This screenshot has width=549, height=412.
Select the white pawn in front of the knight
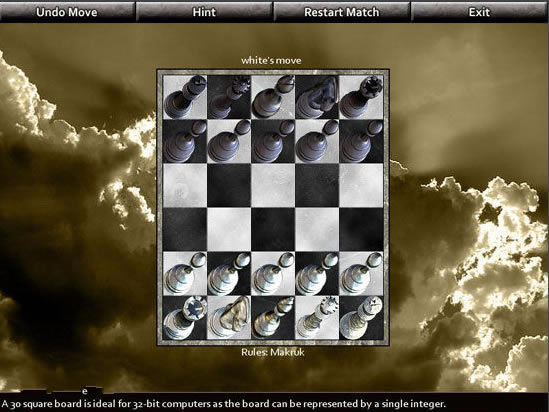[229, 274]
